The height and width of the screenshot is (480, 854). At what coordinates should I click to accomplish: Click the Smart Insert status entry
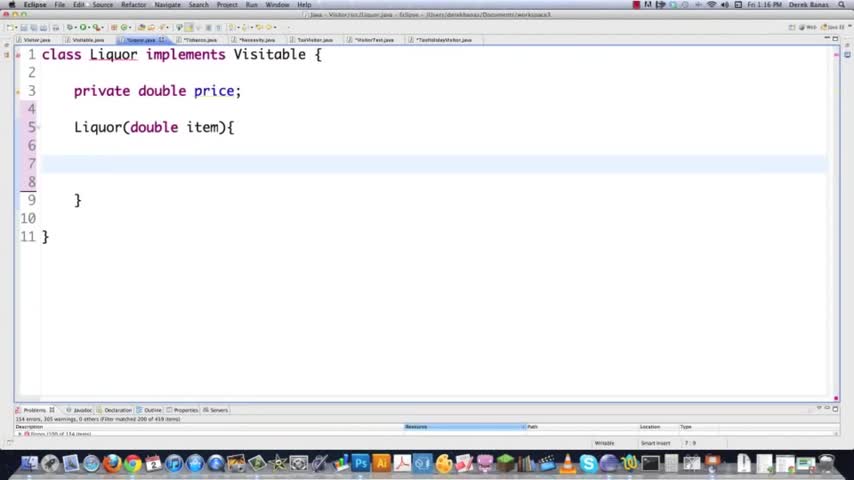point(655,443)
